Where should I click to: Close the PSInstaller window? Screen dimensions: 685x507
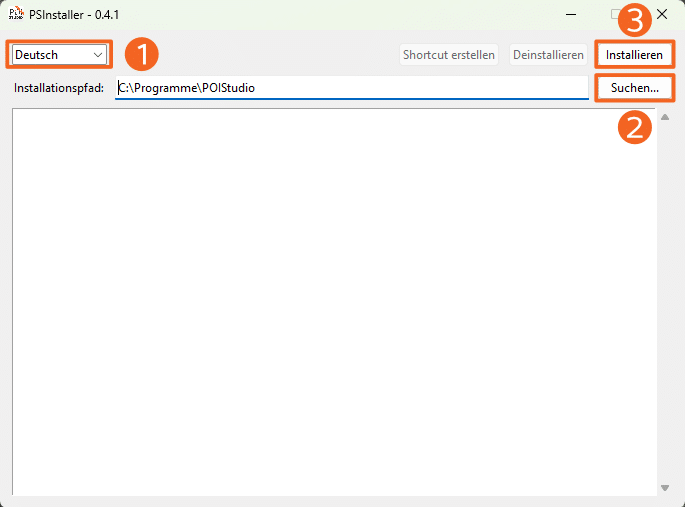point(661,15)
